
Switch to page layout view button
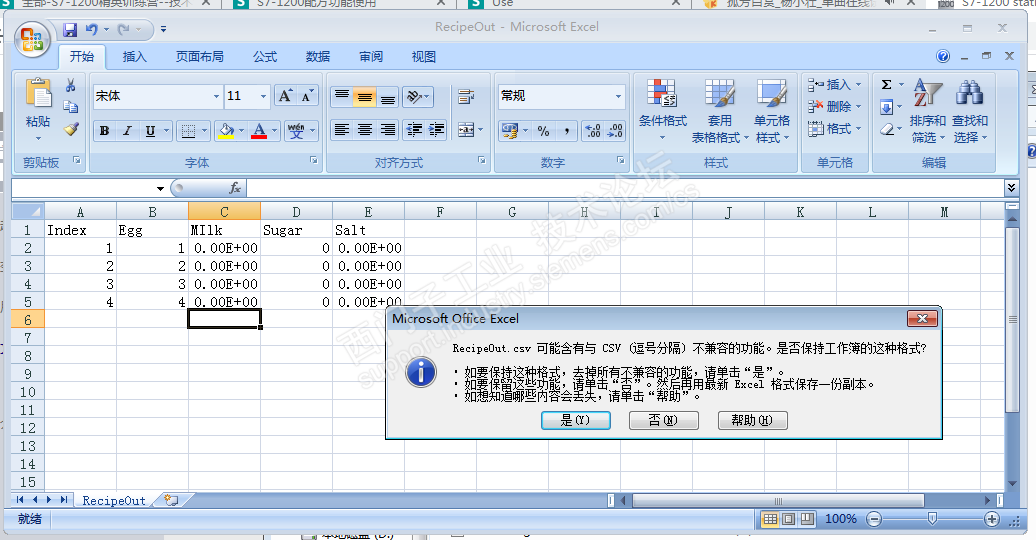click(x=789, y=520)
